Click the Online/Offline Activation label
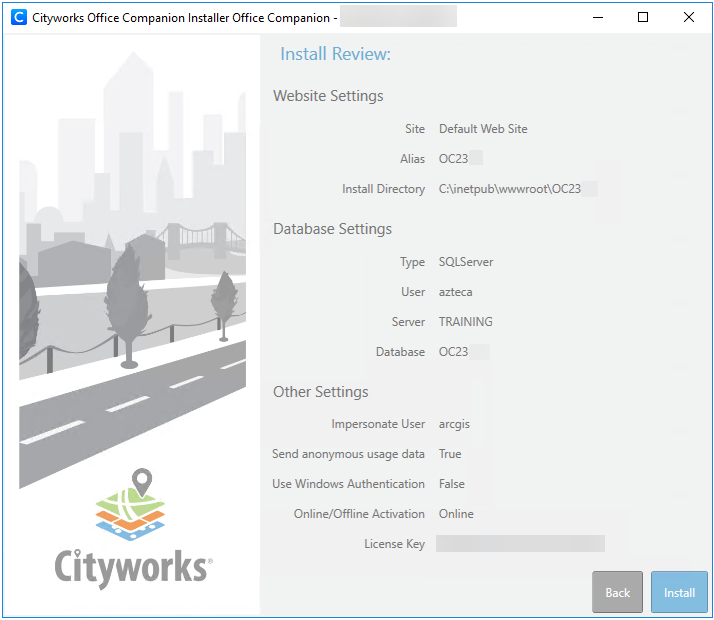This screenshot has width=714, height=620. pos(359,514)
